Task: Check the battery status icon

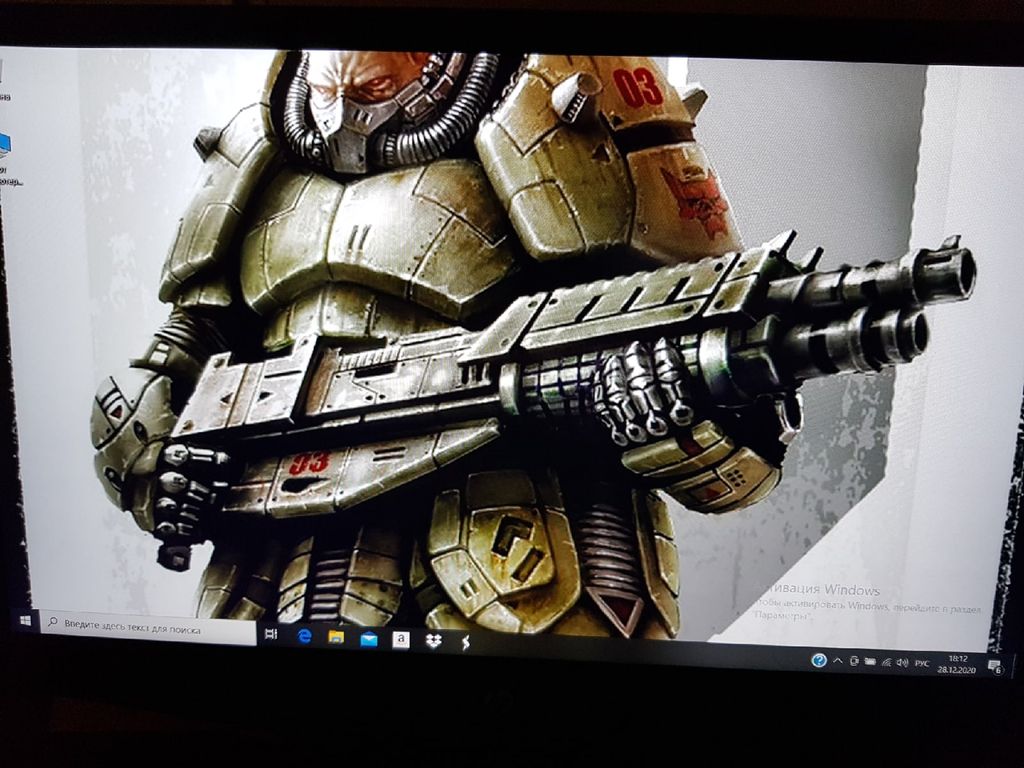Action: (x=870, y=662)
